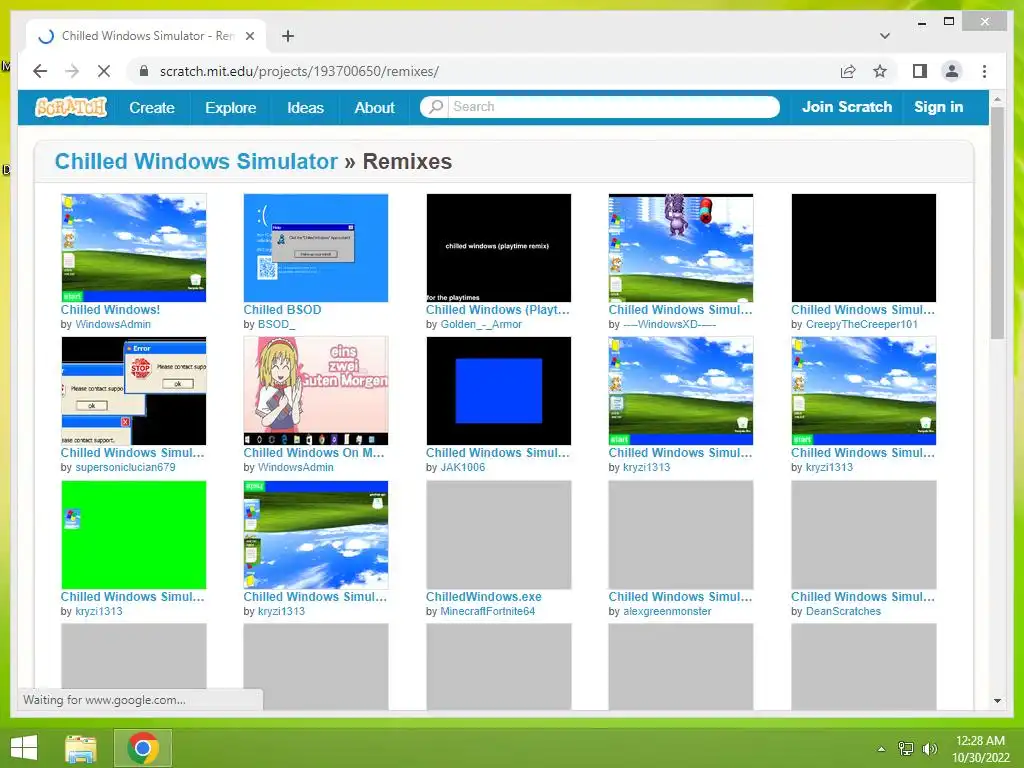Image resolution: width=1024 pixels, height=768 pixels.
Task: Toggle the browser side panel
Action: [x=920, y=71]
